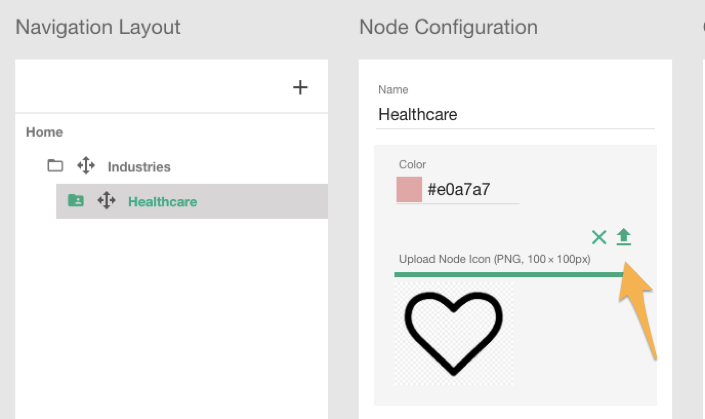Click the #e0a7a7 hex color field
The image size is (705, 419).
(x=471, y=190)
